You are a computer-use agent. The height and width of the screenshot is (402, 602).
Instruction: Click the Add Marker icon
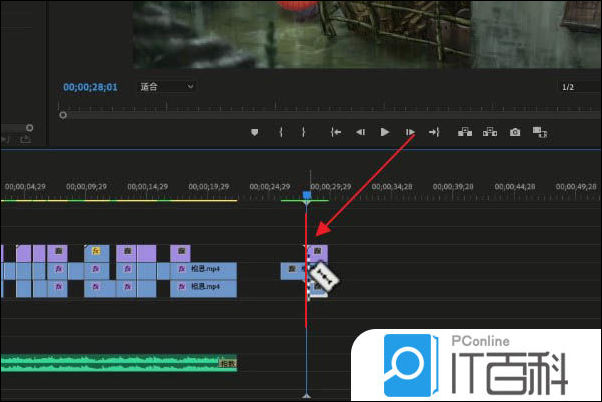tap(255, 132)
